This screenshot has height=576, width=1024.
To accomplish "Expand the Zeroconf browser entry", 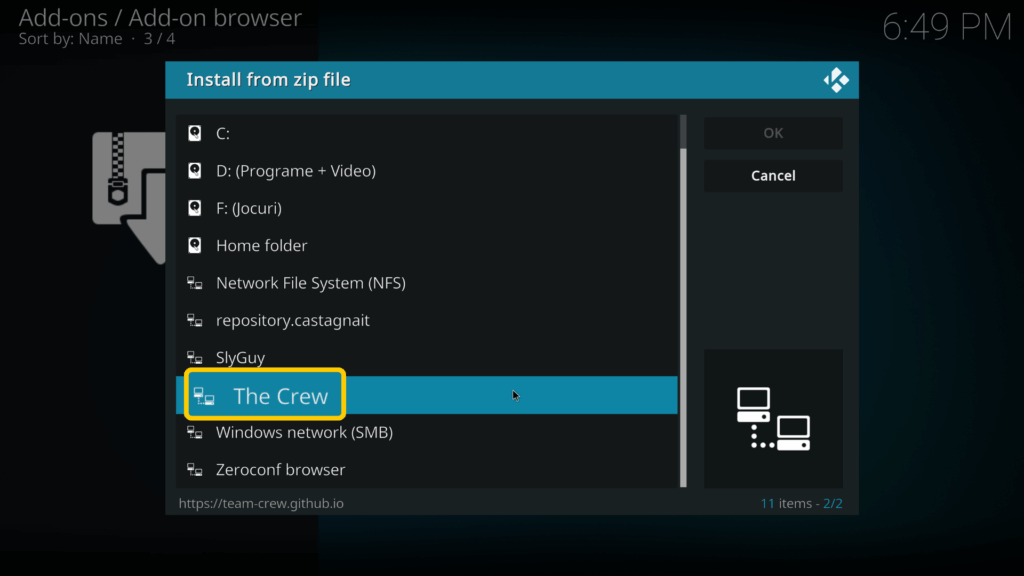I will click(x=280, y=469).
